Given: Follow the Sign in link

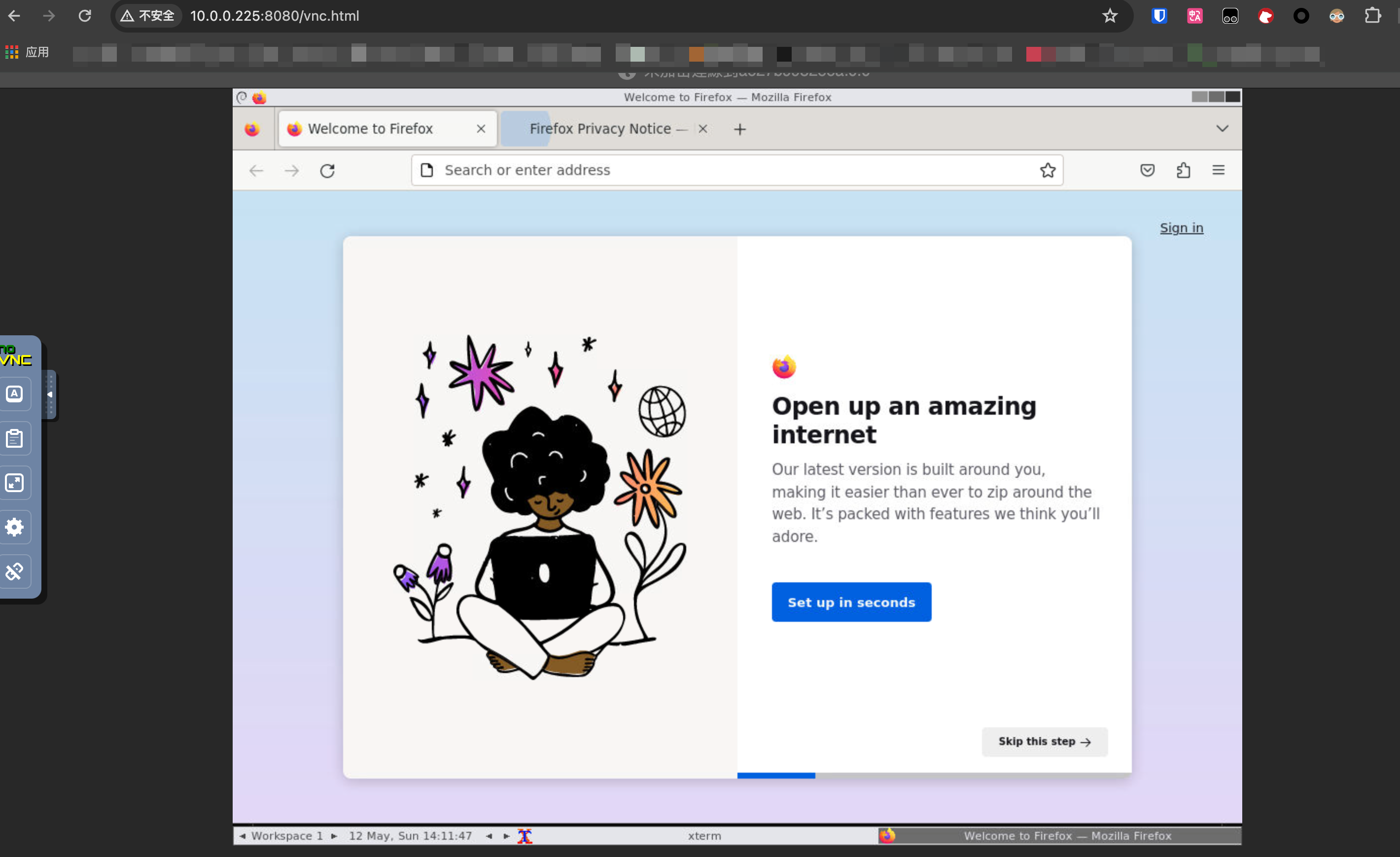Looking at the screenshot, I should coord(1181,228).
